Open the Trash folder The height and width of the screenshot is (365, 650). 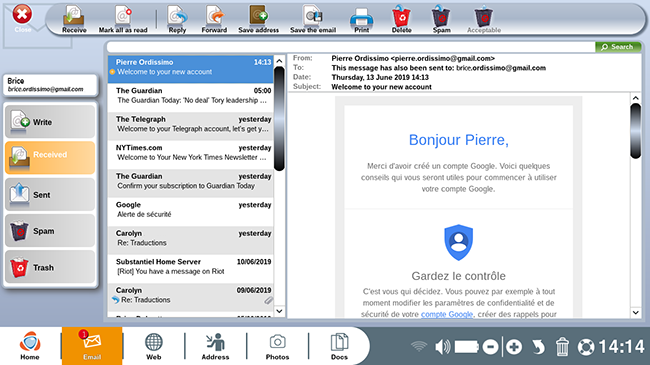coord(50,267)
